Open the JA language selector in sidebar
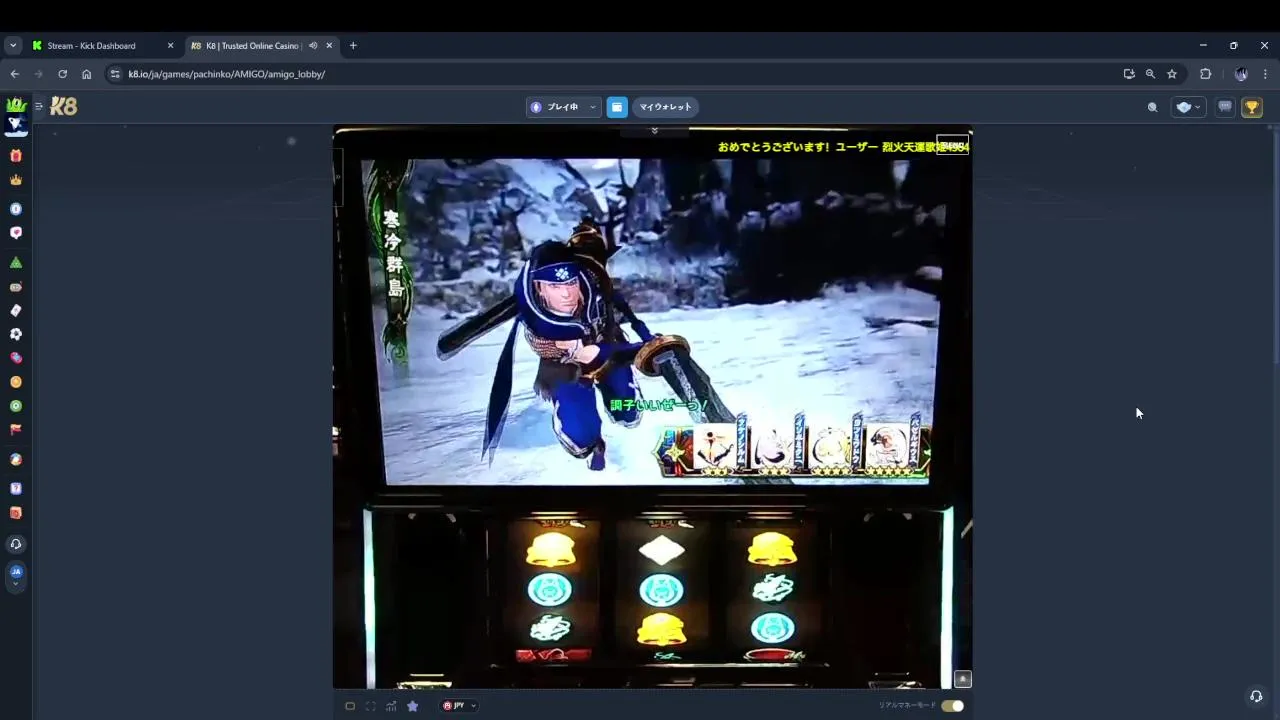 (x=16, y=576)
